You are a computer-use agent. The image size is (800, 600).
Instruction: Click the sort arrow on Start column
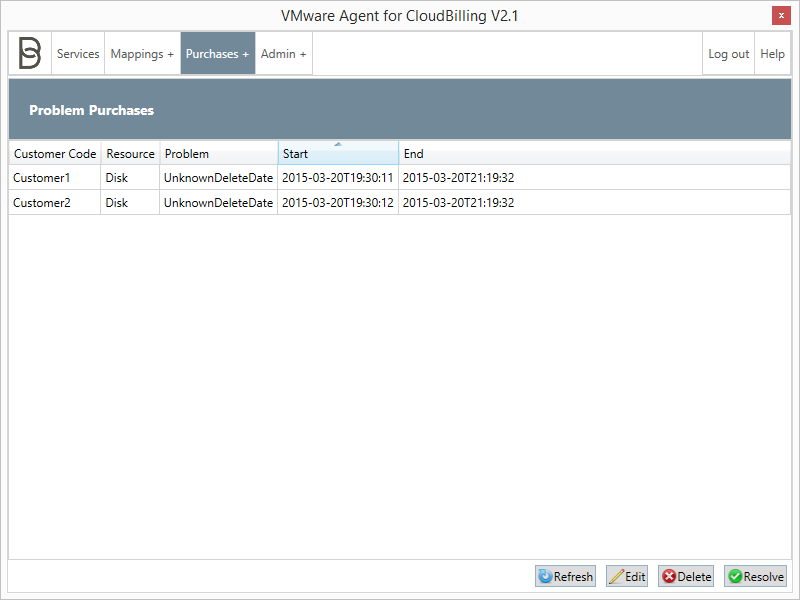(x=336, y=146)
